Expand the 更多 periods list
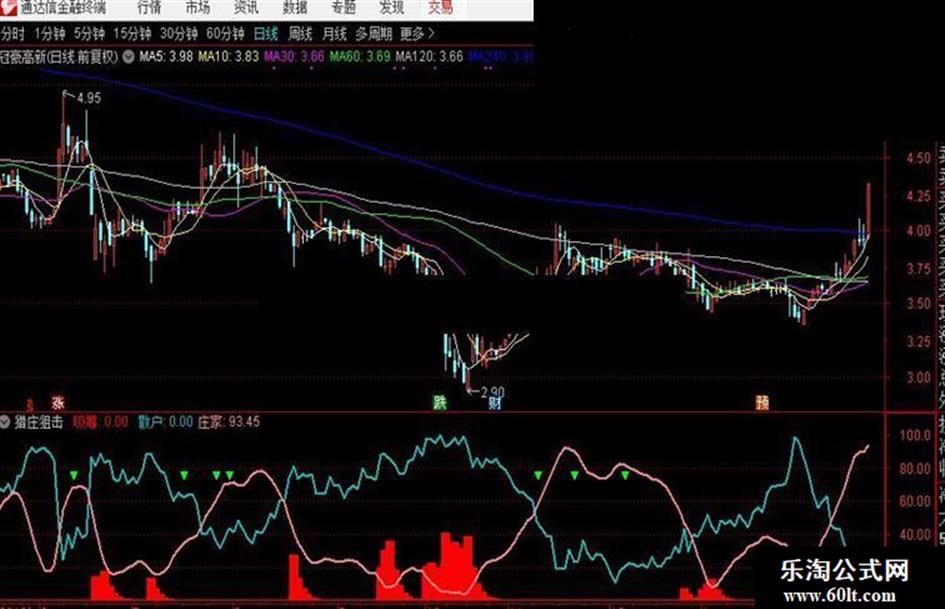Screen dimensions: 945x609 point(416,34)
